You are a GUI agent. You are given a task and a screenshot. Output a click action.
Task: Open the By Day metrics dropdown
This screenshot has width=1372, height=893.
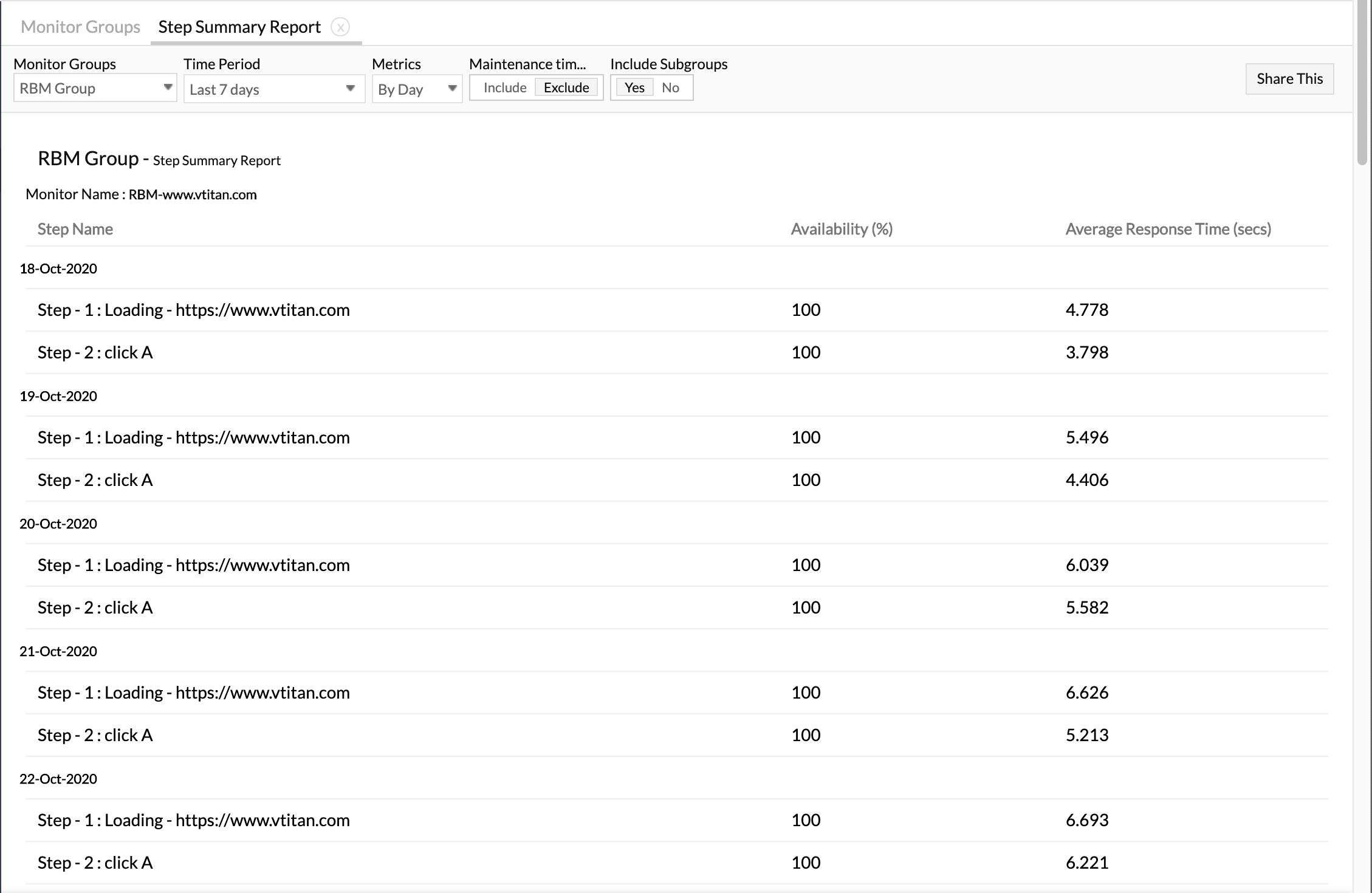point(417,89)
